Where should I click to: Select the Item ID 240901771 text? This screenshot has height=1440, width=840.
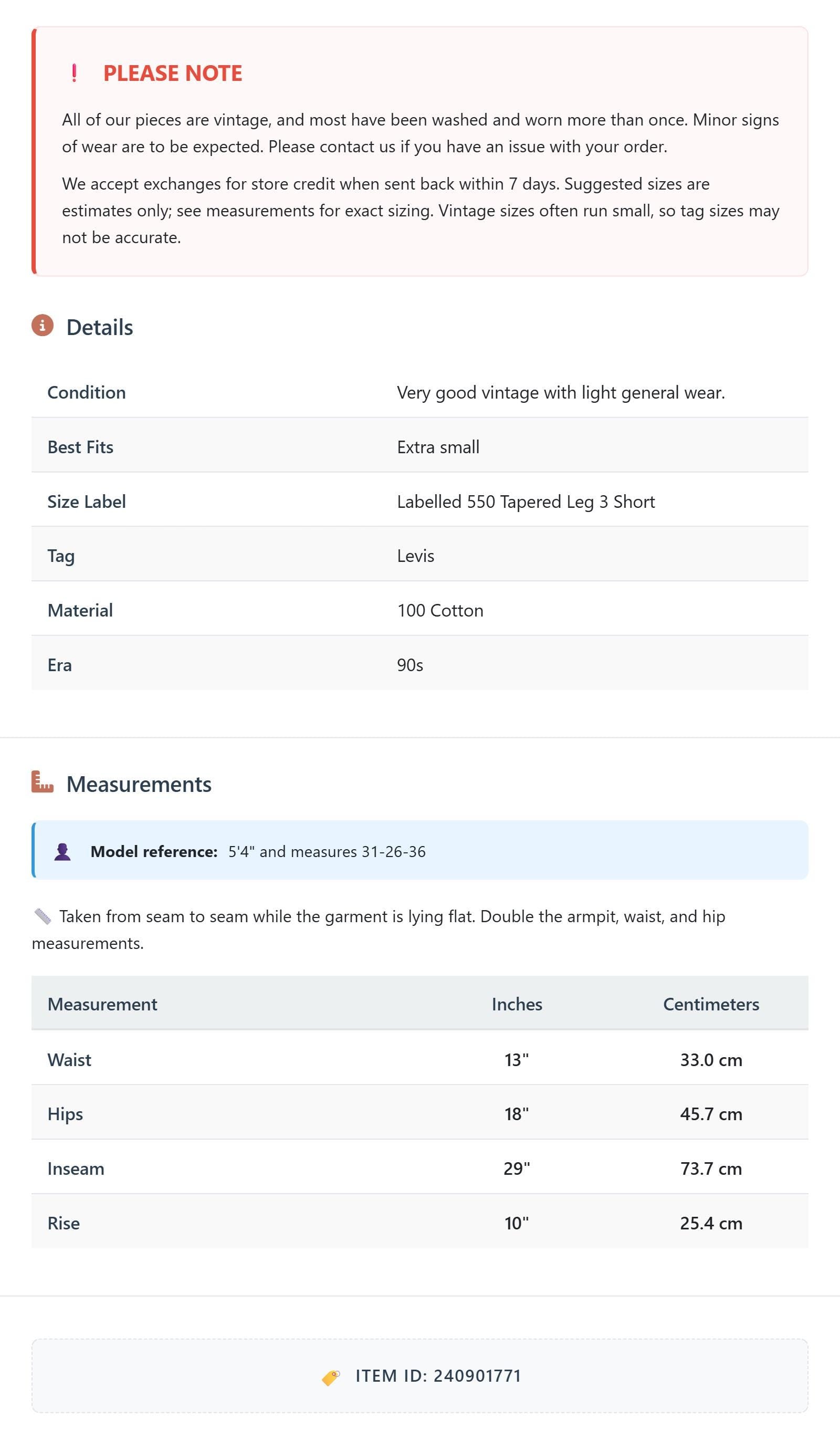coord(438,1376)
